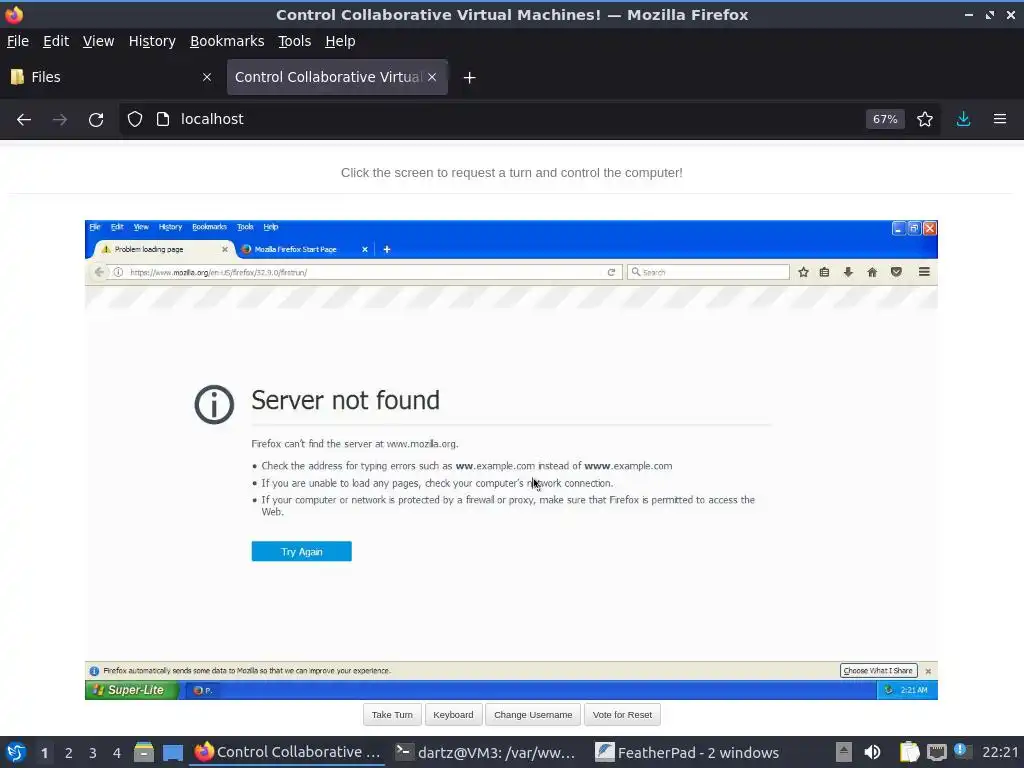Switch to the Files tab
The width and height of the screenshot is (1024, 768).
click(111, 77)
